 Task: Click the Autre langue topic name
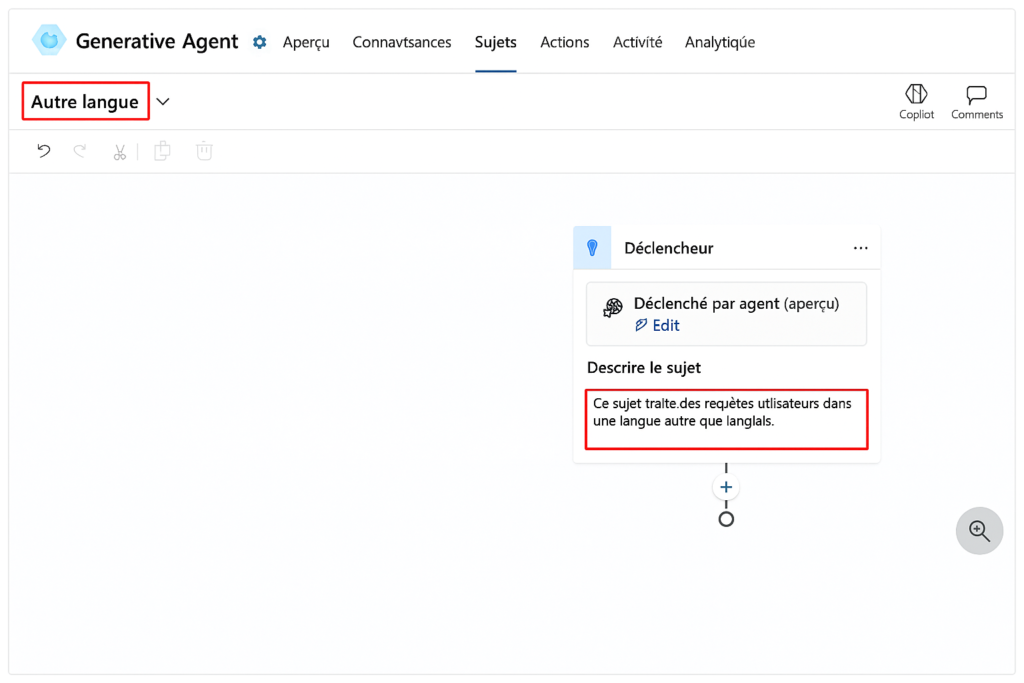pyautogui.click(x=85, y=102)
